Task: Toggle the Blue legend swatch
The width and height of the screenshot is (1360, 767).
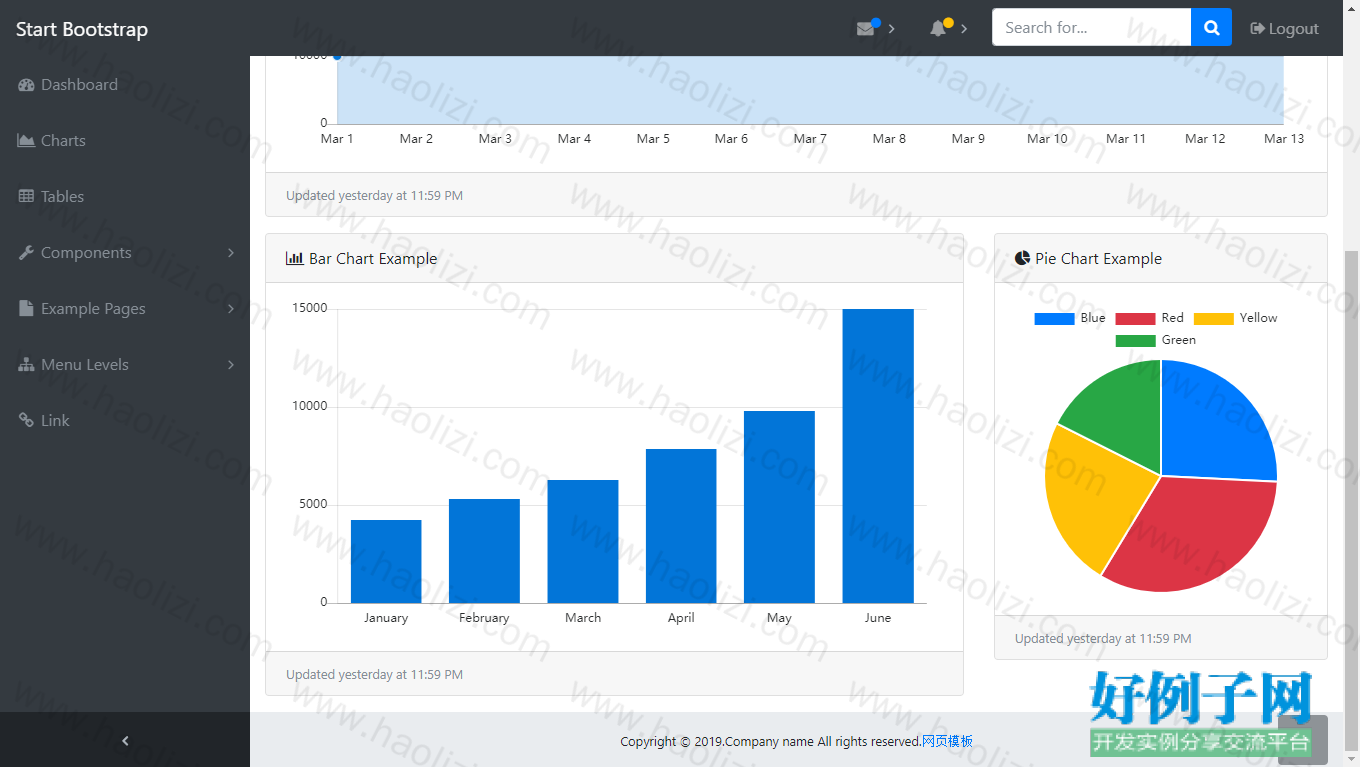Action: (1054, 318)
